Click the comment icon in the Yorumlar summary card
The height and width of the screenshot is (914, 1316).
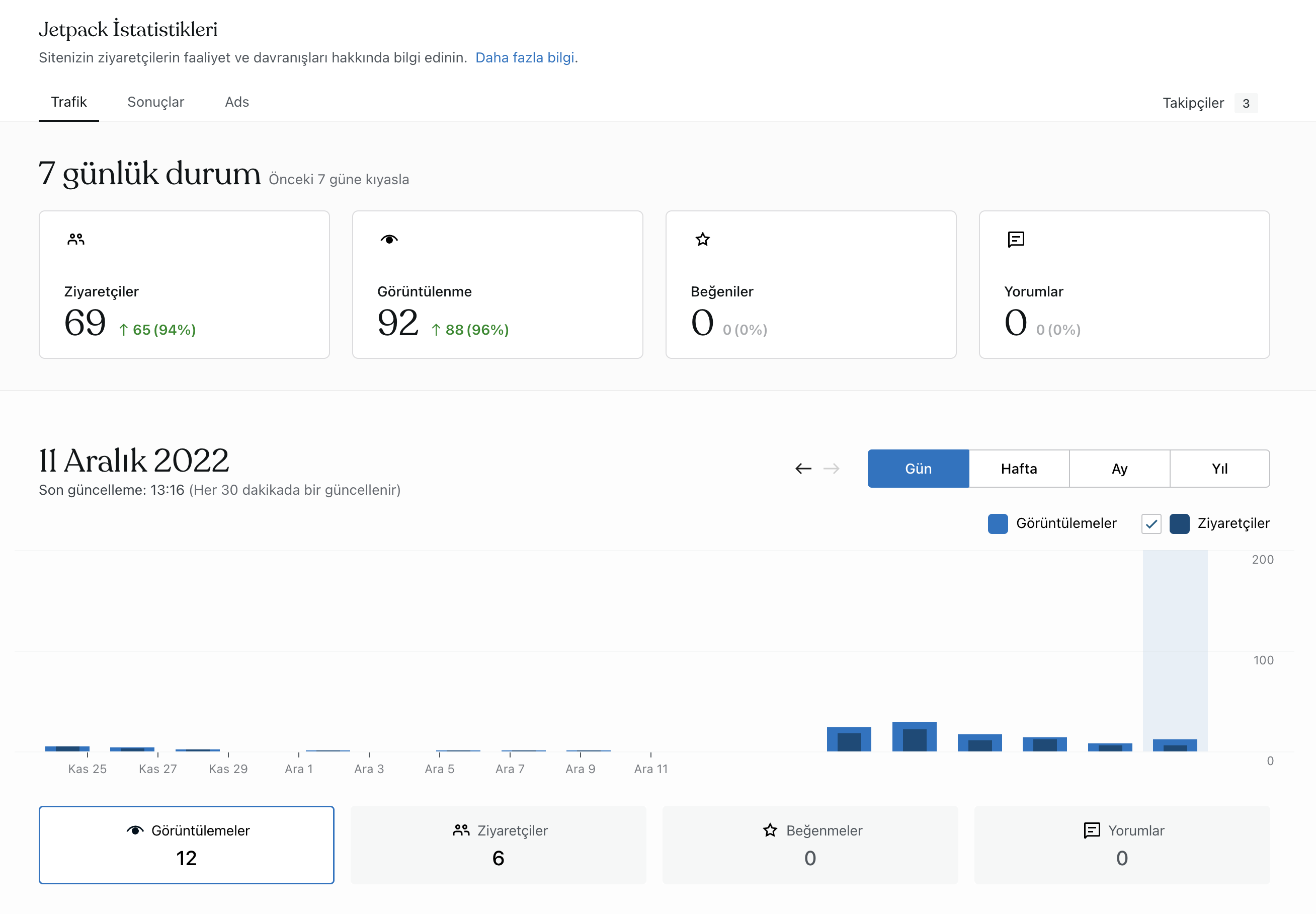1016,240
